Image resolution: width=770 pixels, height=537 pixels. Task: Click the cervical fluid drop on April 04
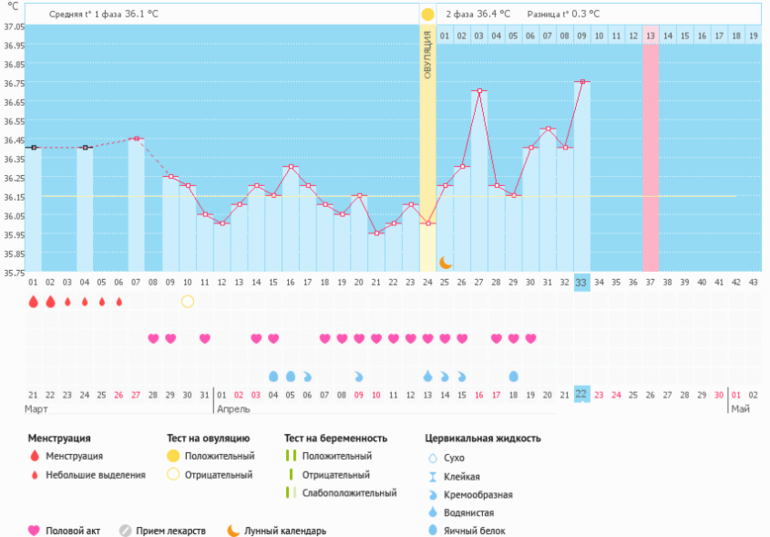click(274, 376)
